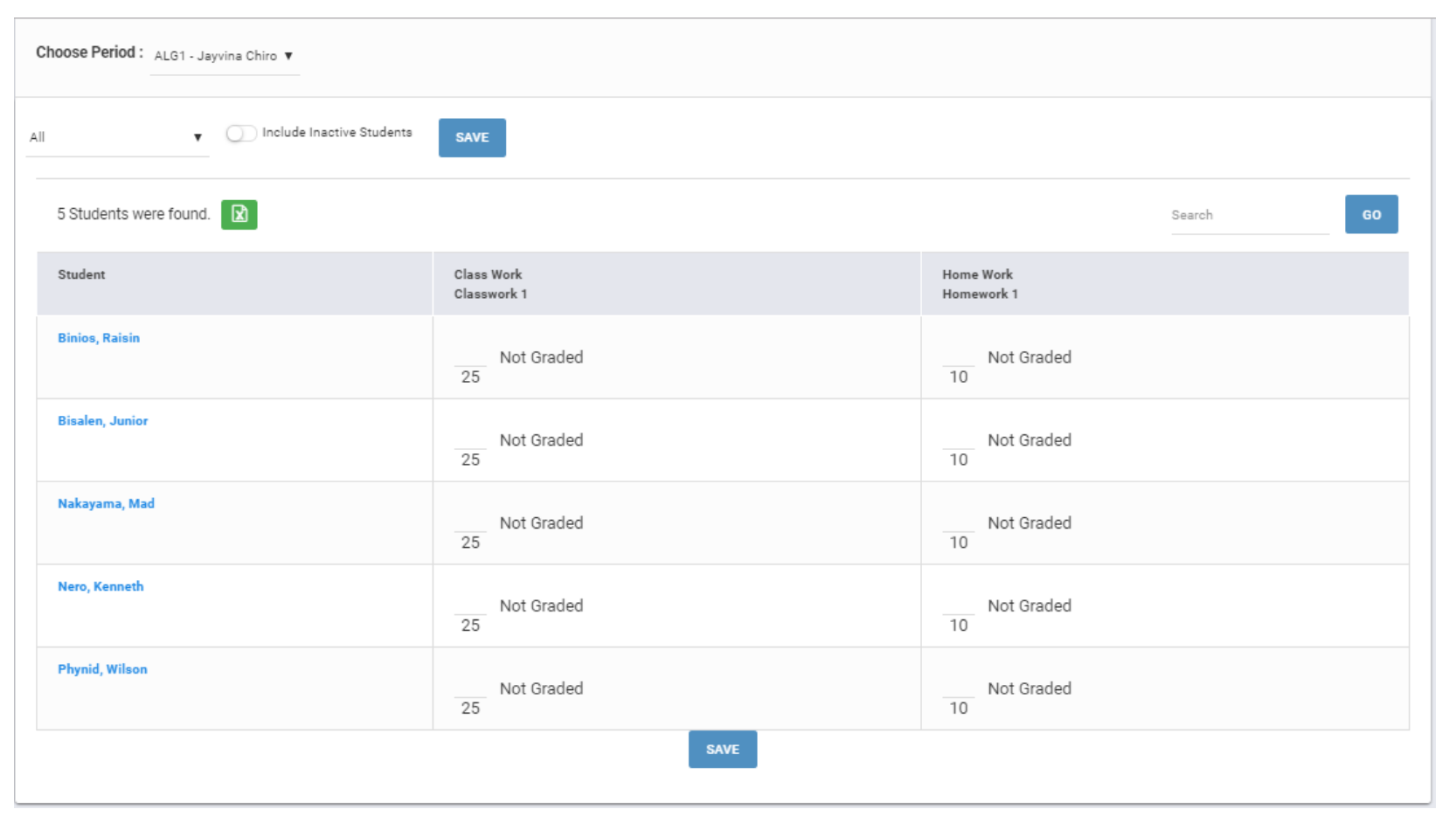Screen dimensions: 1456x823
Task: Open the Choose Period dropdown
Action: click(224, 56)
